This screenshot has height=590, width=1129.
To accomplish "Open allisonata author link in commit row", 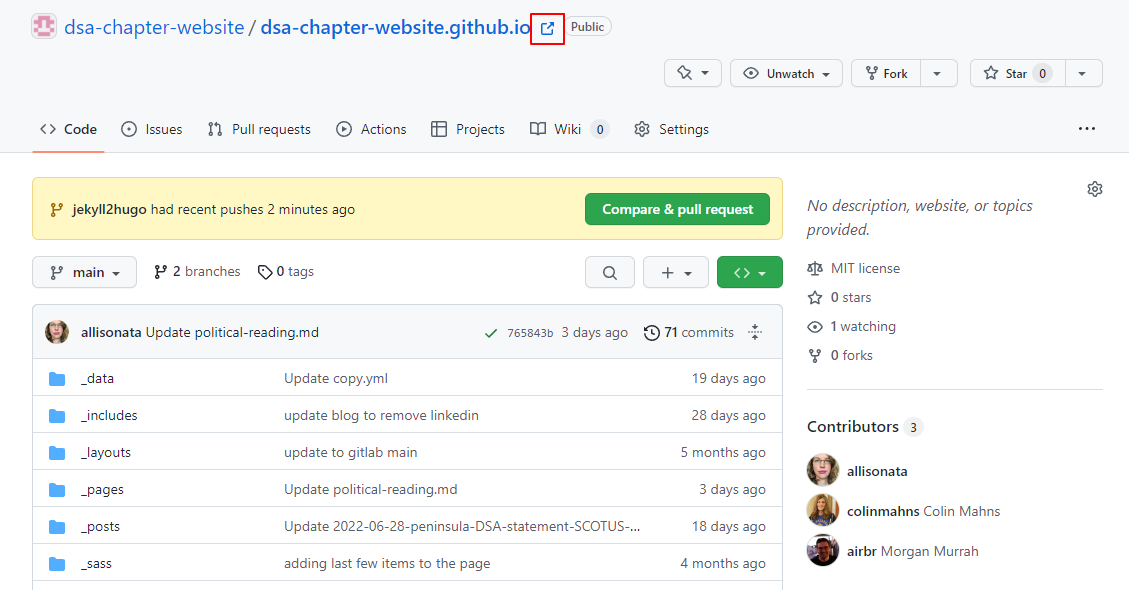I will [111, 332].
